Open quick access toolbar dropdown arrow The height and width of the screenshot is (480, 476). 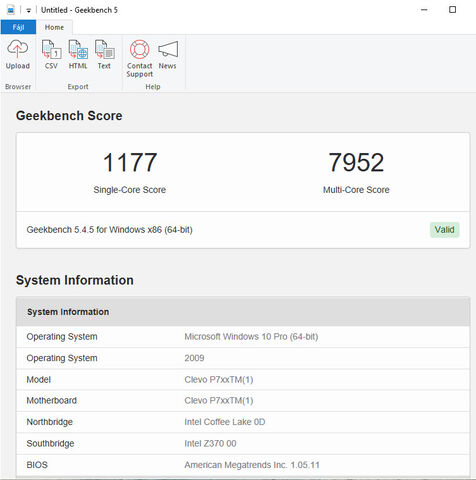tap(29, 11)
